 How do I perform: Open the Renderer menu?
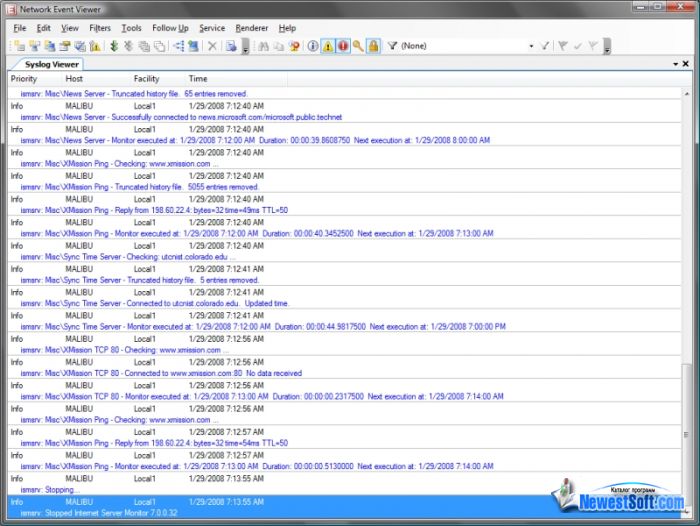tap(251, 28)
